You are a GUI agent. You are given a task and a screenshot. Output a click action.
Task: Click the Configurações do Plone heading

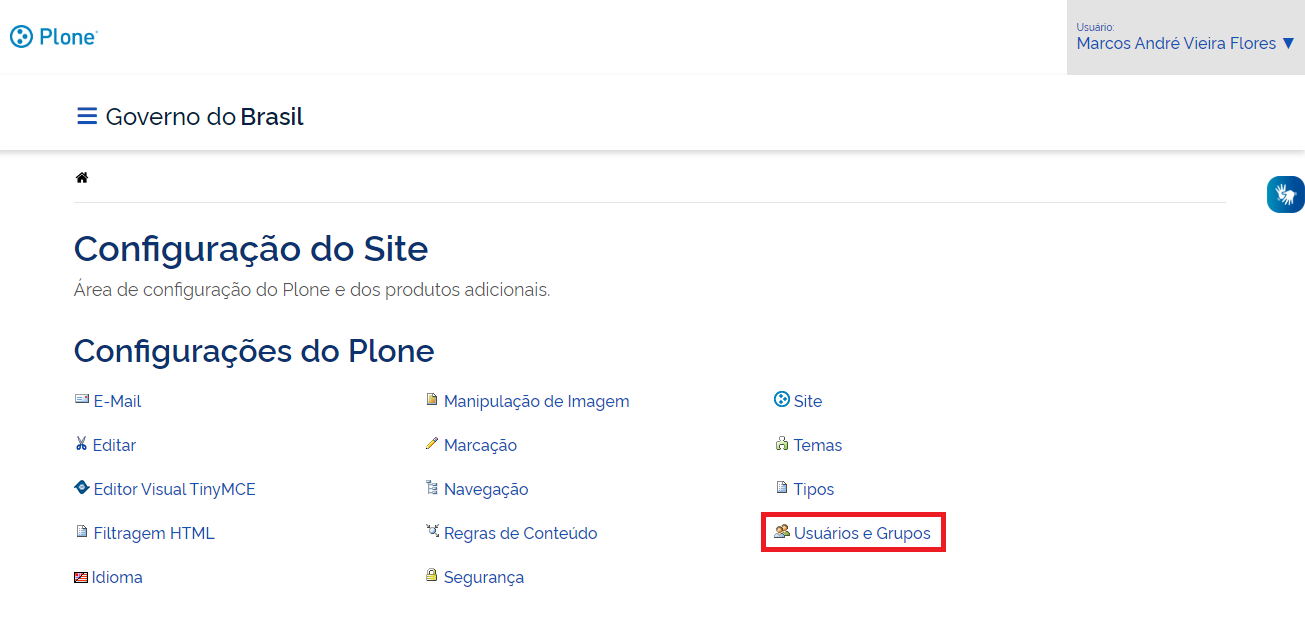[254, 351]
